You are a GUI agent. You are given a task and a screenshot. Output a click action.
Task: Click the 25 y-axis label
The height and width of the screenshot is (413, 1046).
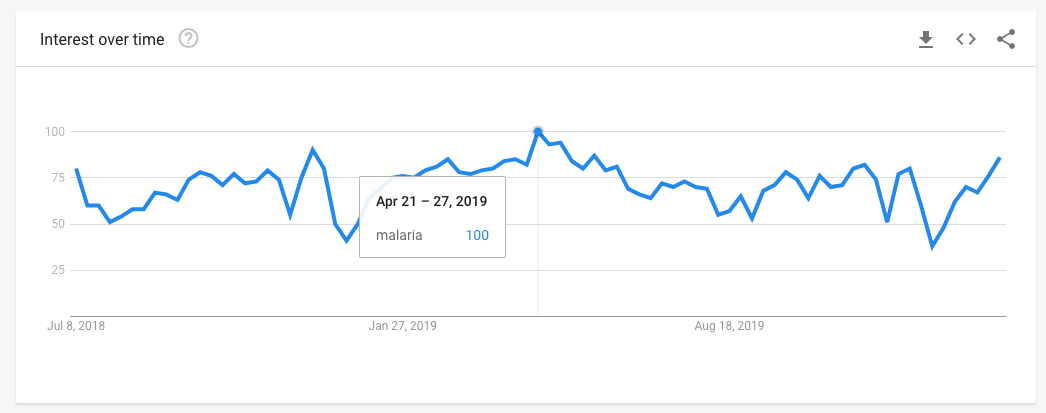point(57,270)
